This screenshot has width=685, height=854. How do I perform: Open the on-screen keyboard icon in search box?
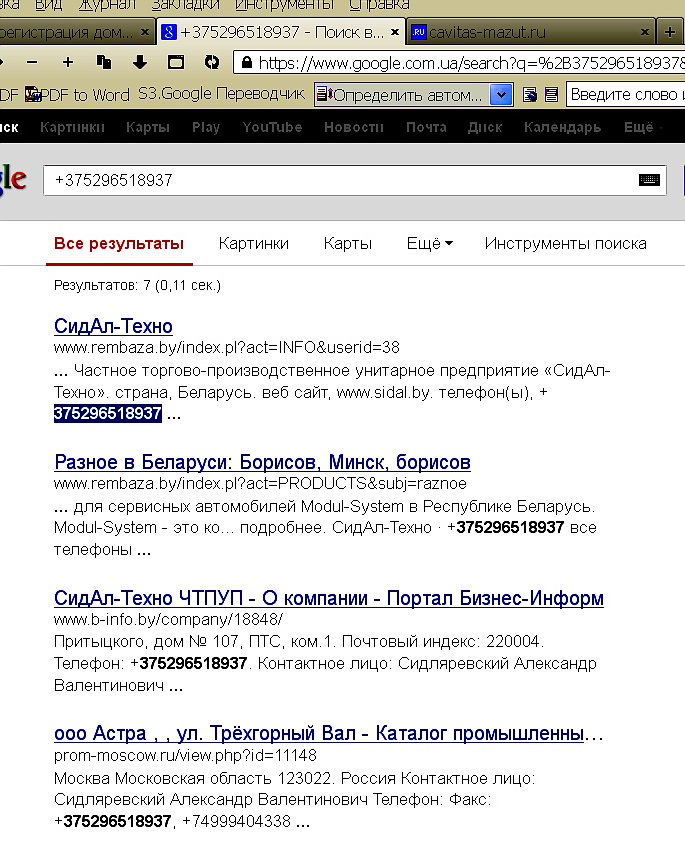pyautogui.click(x=649, y=180)
